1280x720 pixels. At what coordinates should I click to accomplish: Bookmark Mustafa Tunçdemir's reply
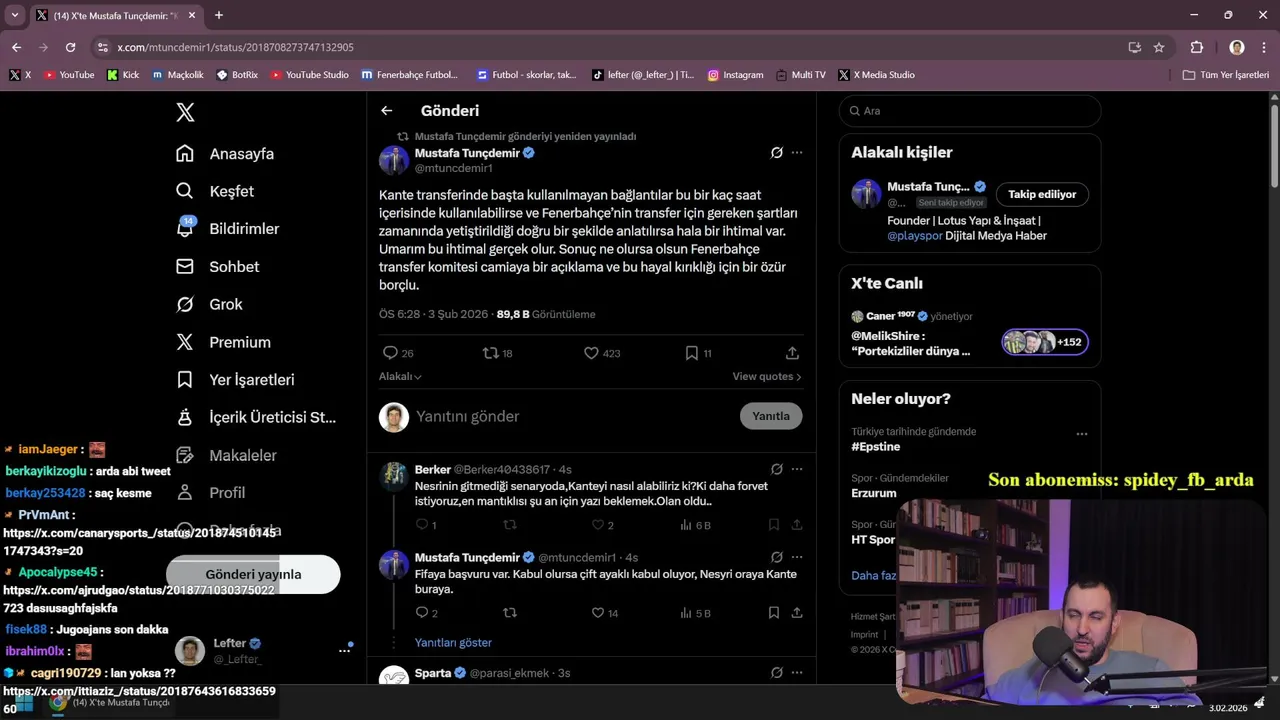point(774,613)
